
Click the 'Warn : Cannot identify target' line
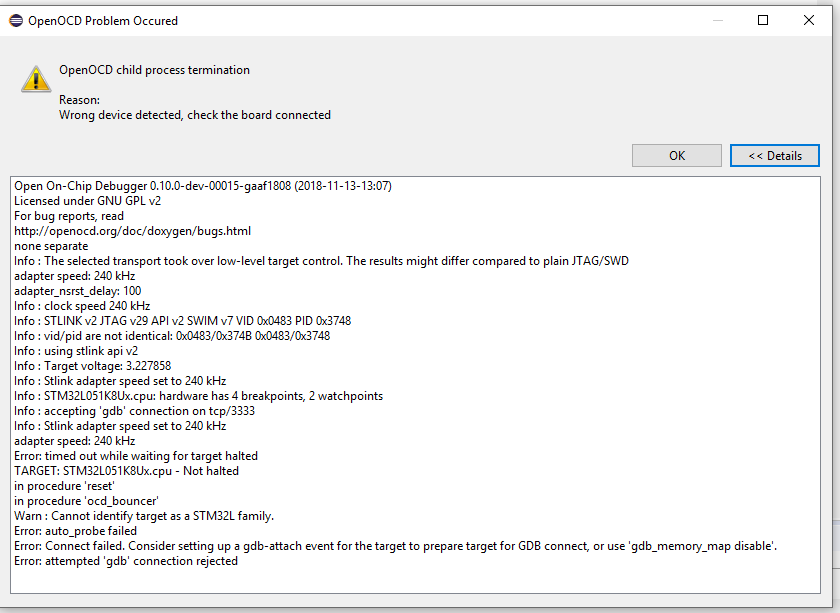click(x=144, y=516)
